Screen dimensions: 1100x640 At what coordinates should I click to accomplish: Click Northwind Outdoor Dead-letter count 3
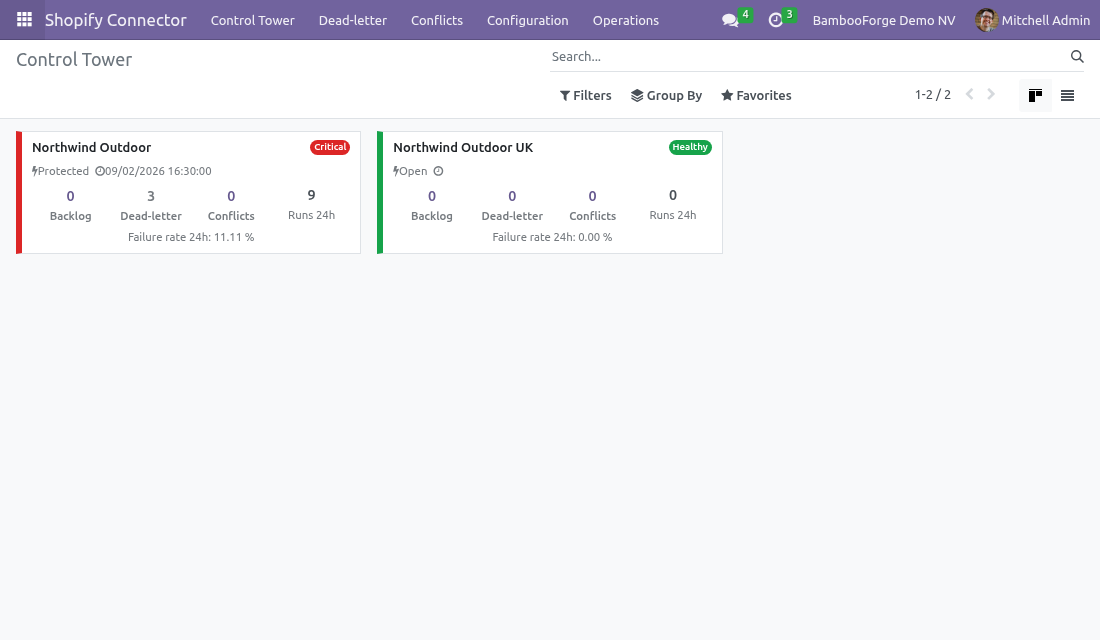(x=151, y=196)
